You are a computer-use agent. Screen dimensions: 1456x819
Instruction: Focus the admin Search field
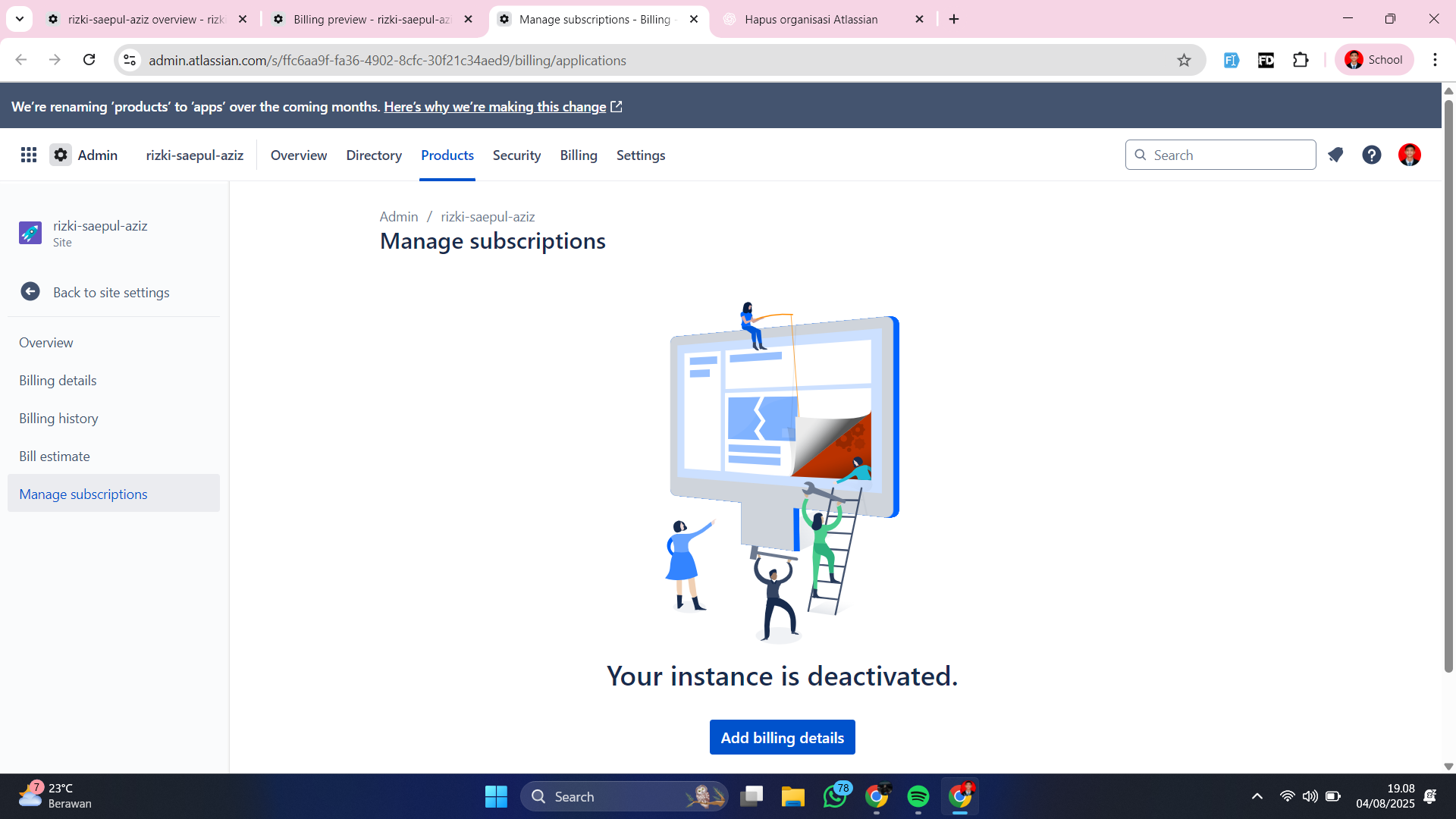[1221, 155]
